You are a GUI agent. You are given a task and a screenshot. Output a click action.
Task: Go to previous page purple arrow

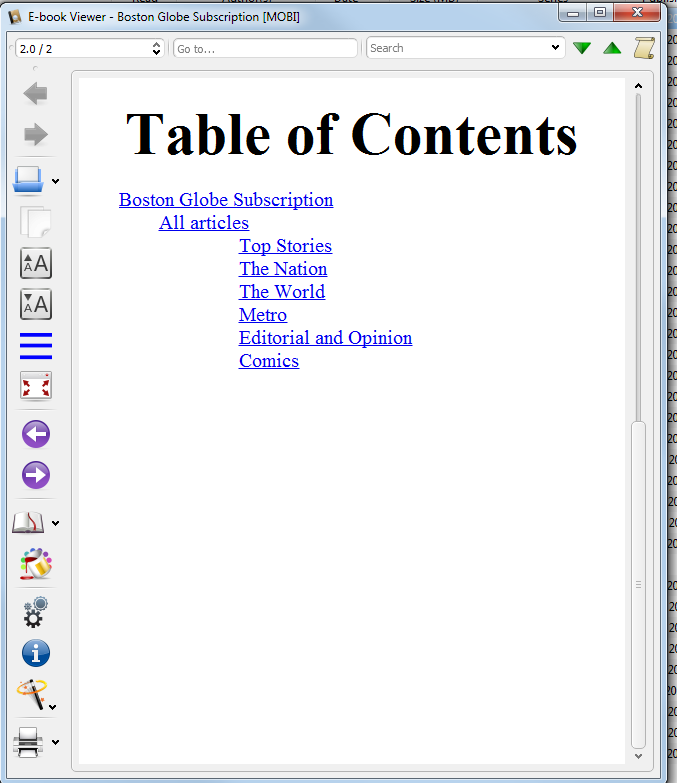(x=35, y=434)
